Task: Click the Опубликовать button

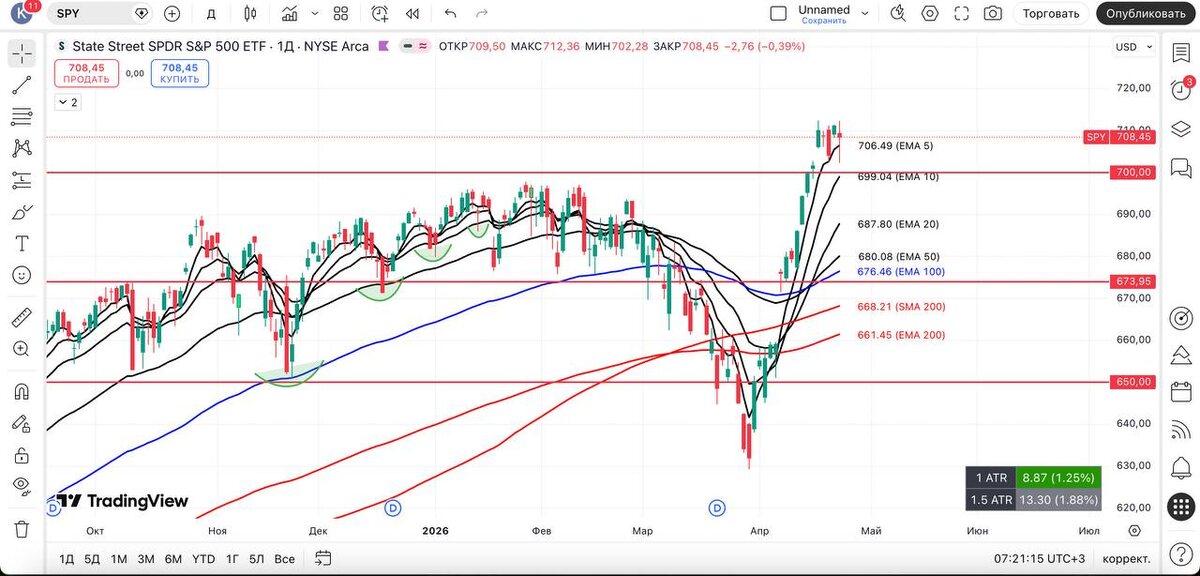Action: coord(1147,13)
